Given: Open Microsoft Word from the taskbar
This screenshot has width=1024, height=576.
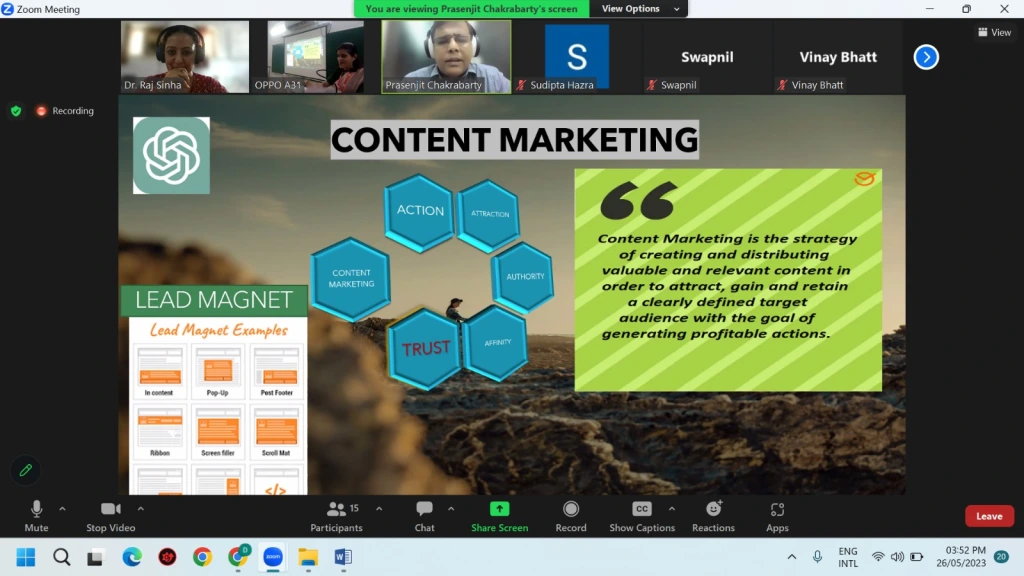Looking at the screenshot, I should pyautogui.click(x=342, y=557).
